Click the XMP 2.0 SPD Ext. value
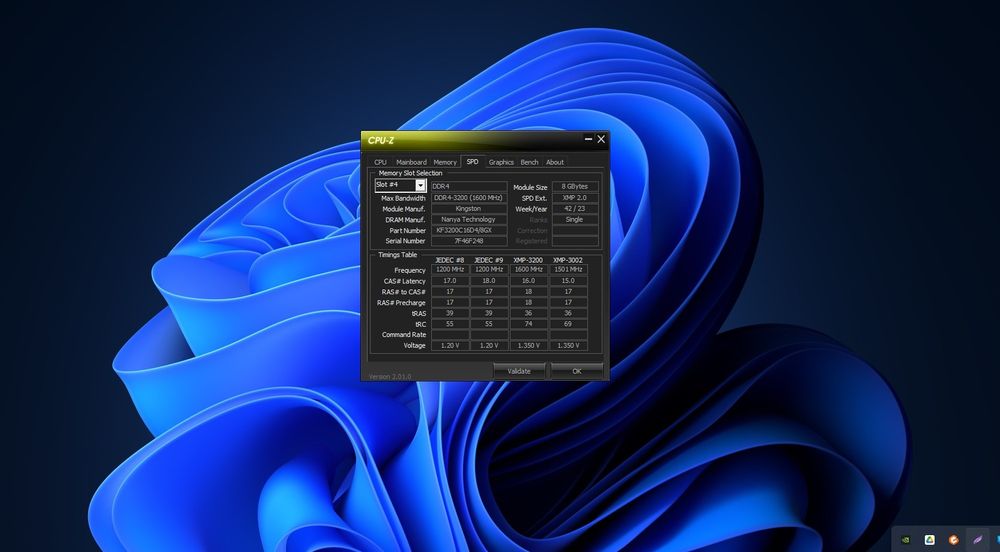The image size is (1000, 552). [x=575, y=198]
